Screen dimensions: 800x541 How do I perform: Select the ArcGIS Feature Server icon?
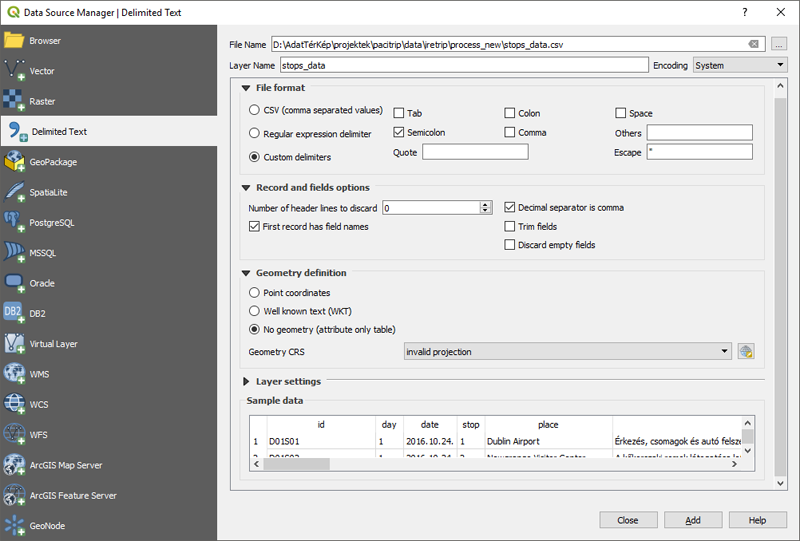(14, 495)
